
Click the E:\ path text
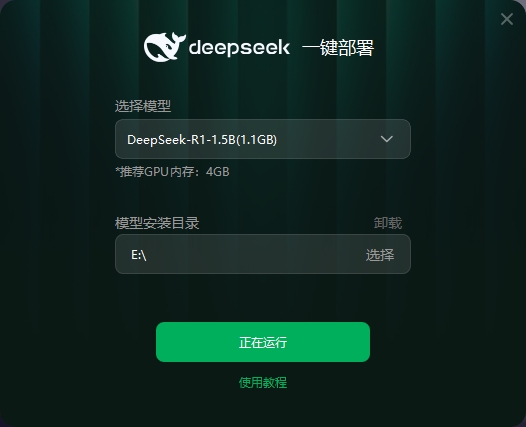(139, 255)
